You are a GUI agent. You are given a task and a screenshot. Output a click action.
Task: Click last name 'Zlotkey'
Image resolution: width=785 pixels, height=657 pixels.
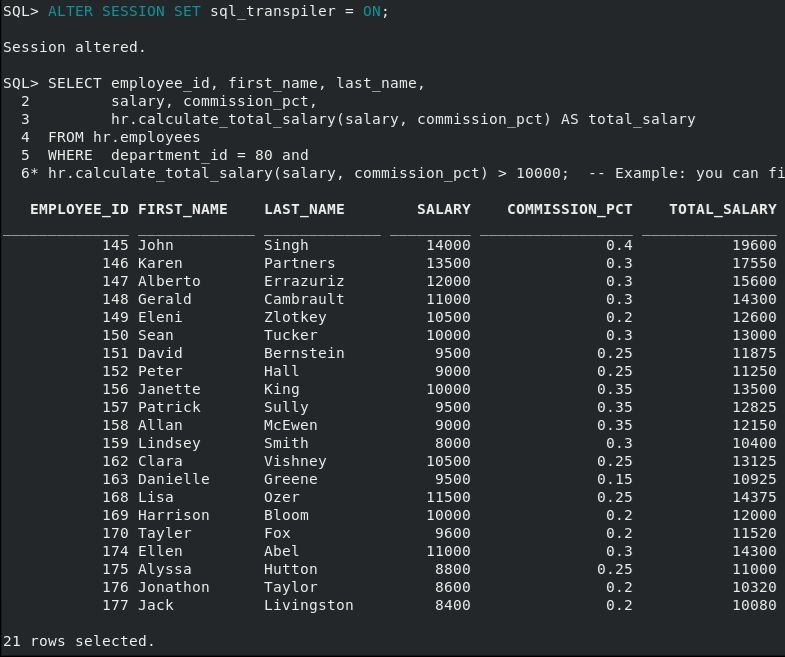[x=295, y=317]
